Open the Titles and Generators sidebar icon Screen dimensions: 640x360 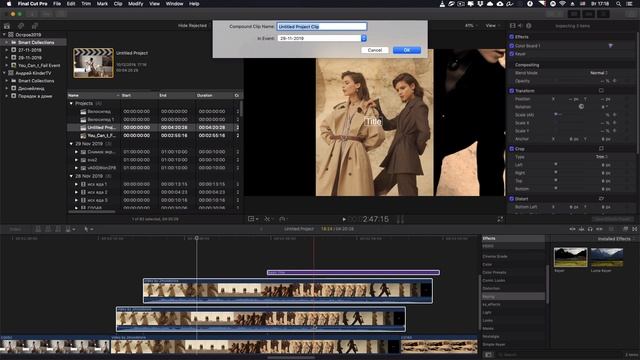pyautogui.click(x=35, y=26)
